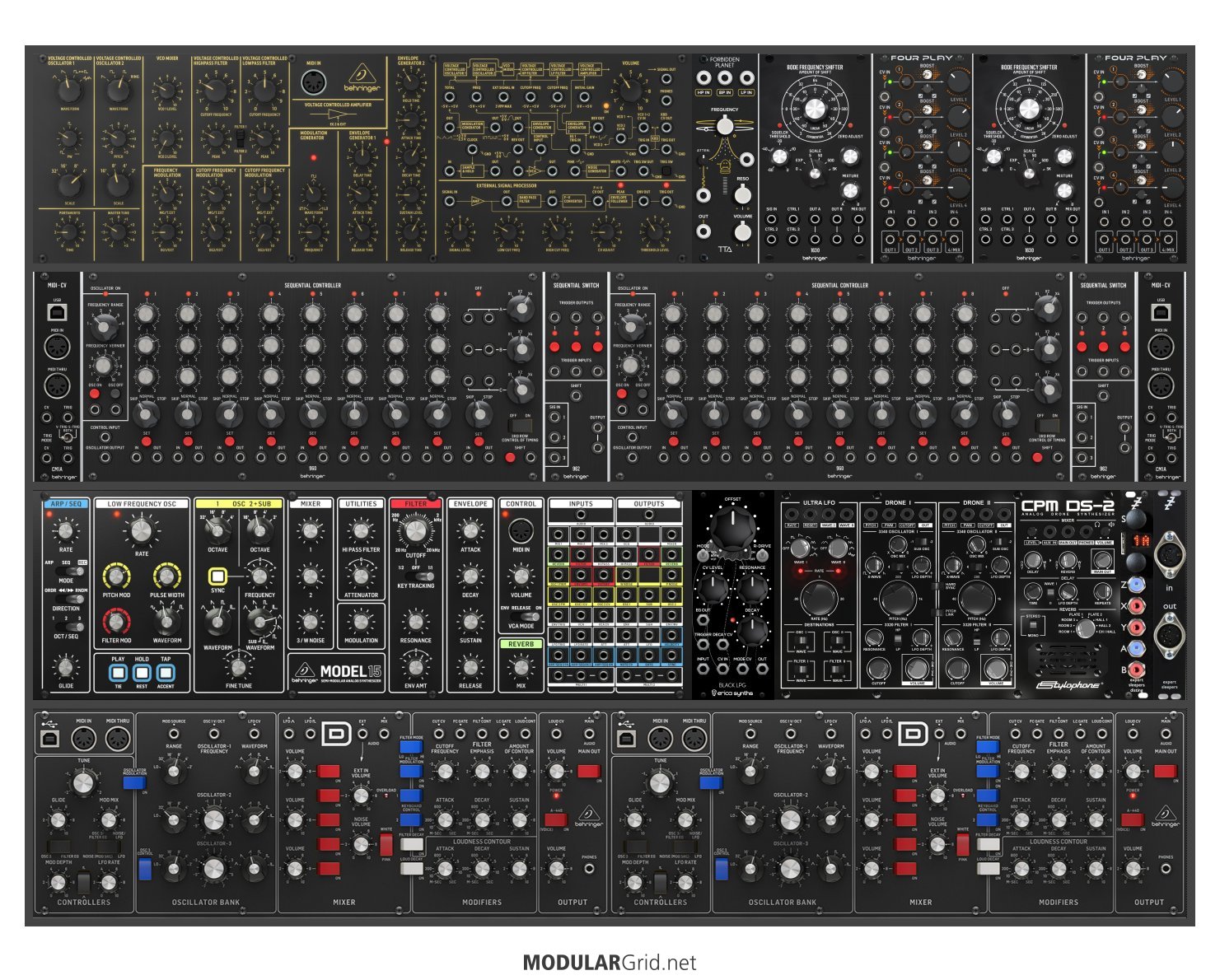This screenshot has width=1220, height=980.
Task: Click the LP IN jack on Forbidden Planet
Action: coord(746,78)
